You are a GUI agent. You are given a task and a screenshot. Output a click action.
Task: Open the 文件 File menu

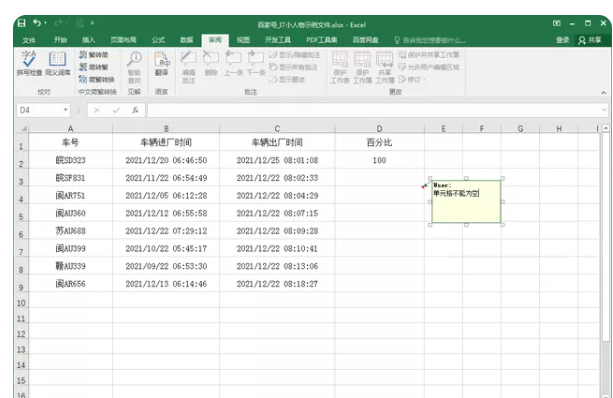(x=29, y=40)
